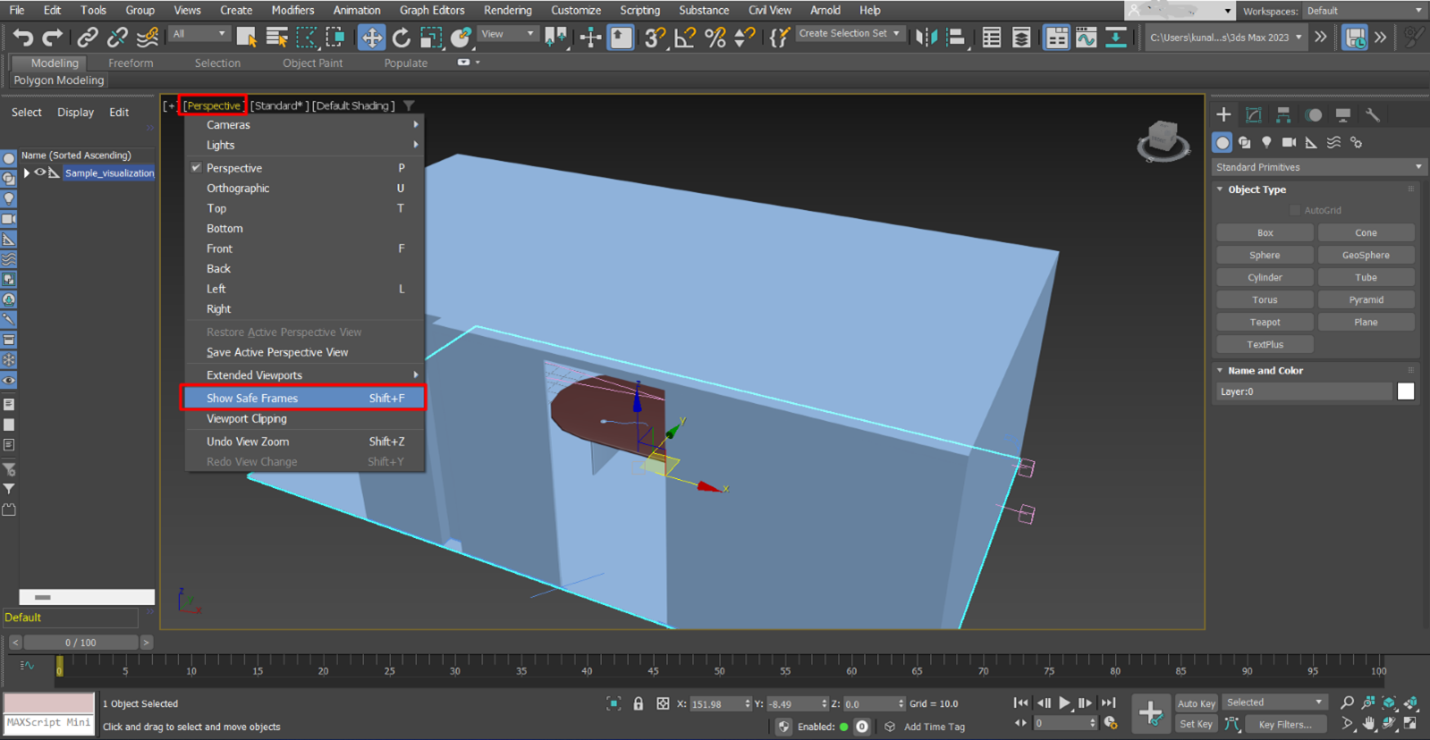Image resolution: width=1430 pixels, height=740 pixels.
Task: Select Sample_visualization in the Scene Explorer
Action: click(x=110, y=172)
